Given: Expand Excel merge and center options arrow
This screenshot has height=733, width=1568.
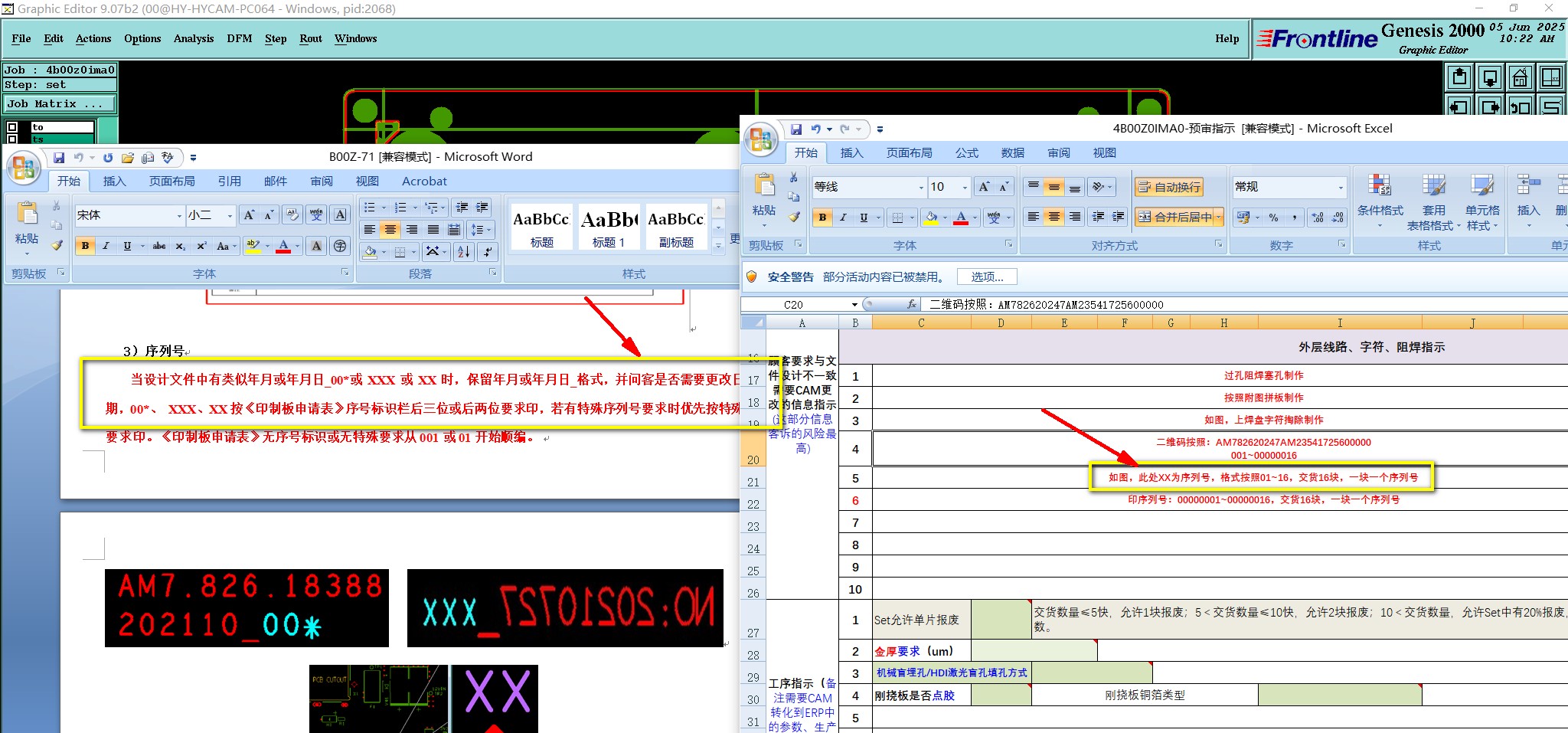Looking at the screenshot, I should pyautogui.click(x=1218, y=218).
